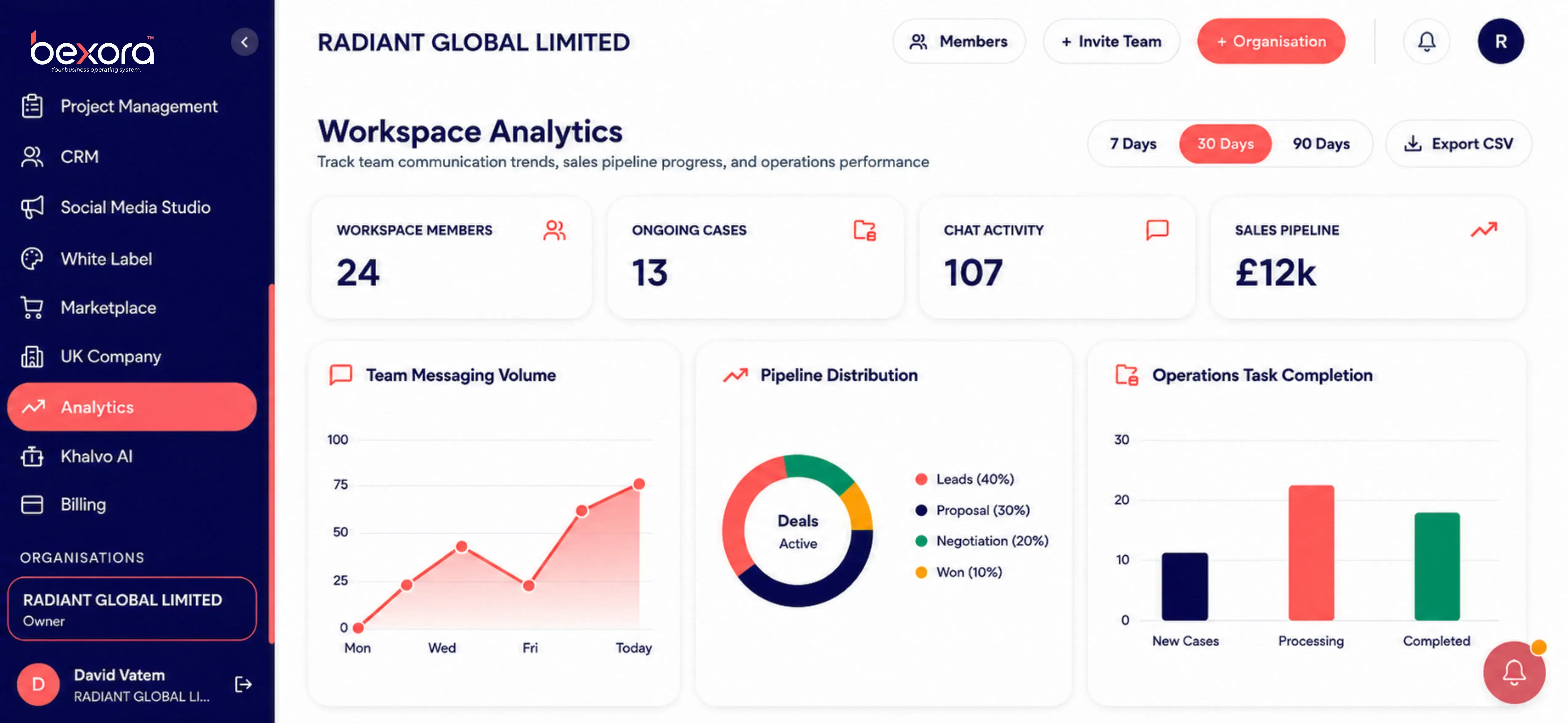
Task: Select the RADIANT GLOBAL LIMITED organisation card
Action: click(x=132, y=609)
